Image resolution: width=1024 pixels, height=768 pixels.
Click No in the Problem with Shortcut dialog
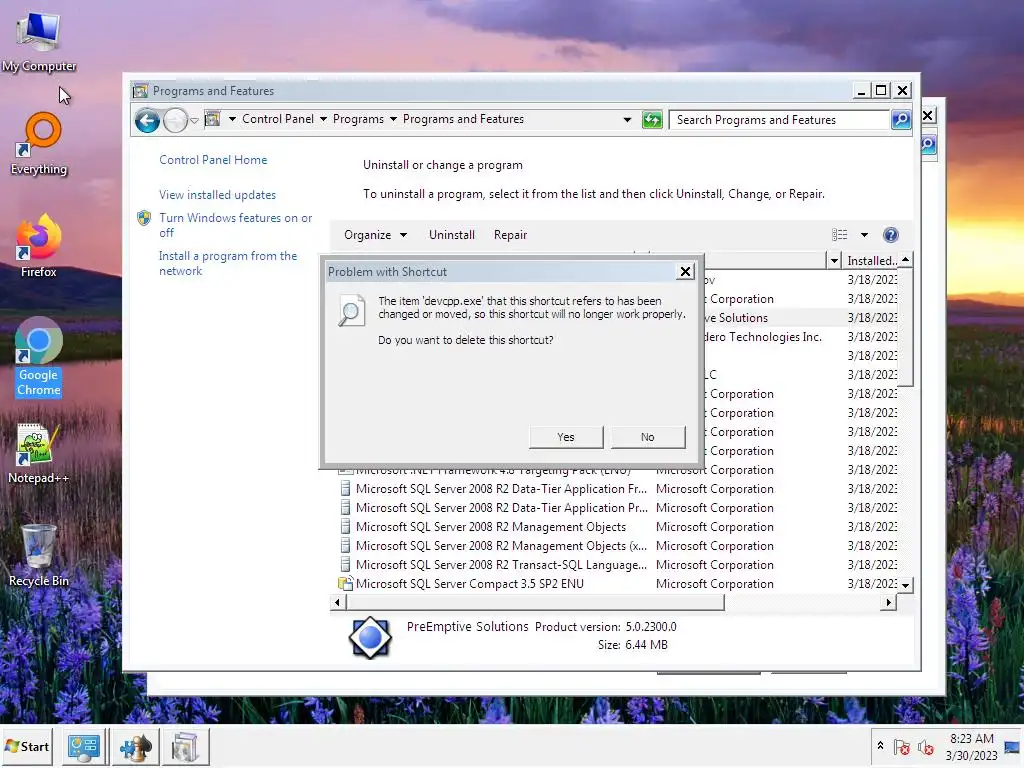647,437
